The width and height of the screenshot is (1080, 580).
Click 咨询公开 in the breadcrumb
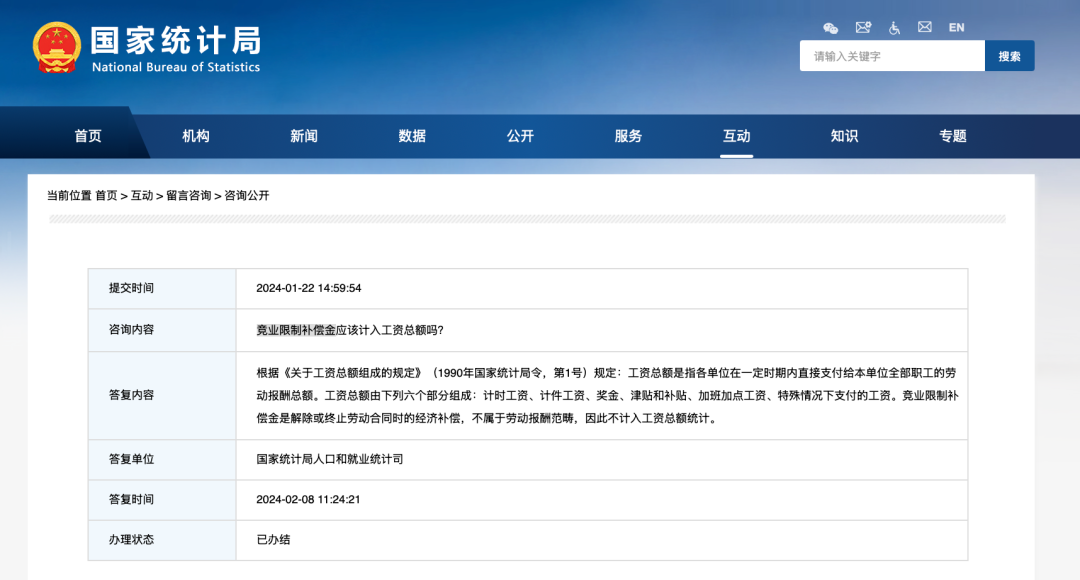pyautogui.click(x=247, y=196)
